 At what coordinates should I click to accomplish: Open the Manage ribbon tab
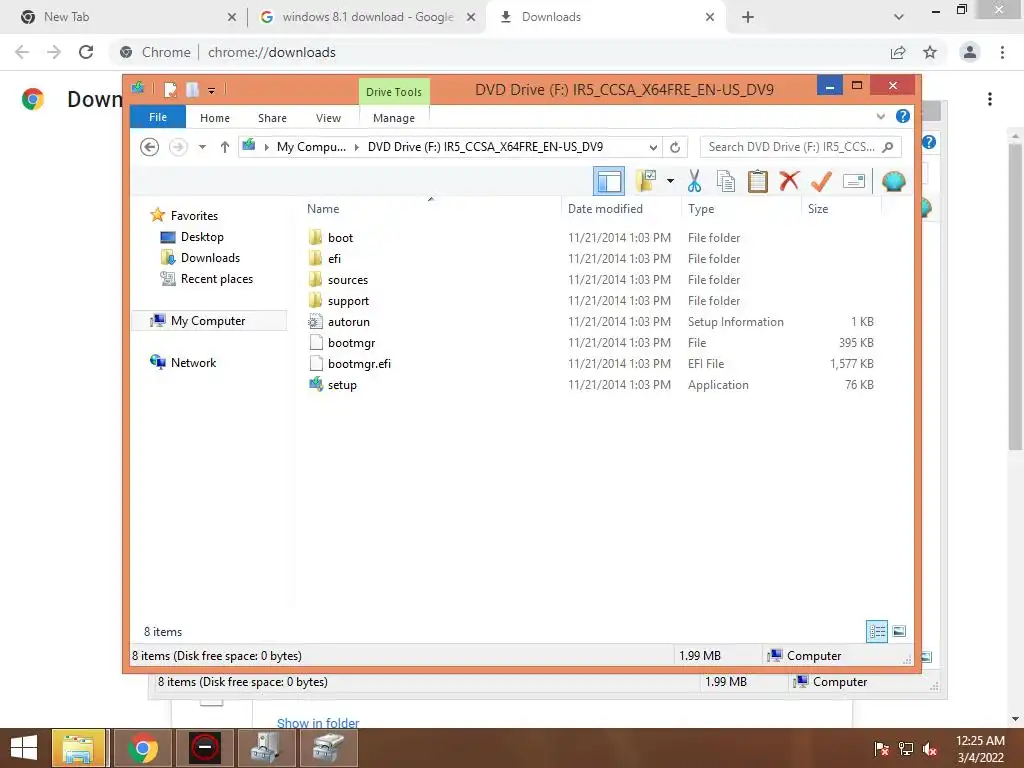394,118
